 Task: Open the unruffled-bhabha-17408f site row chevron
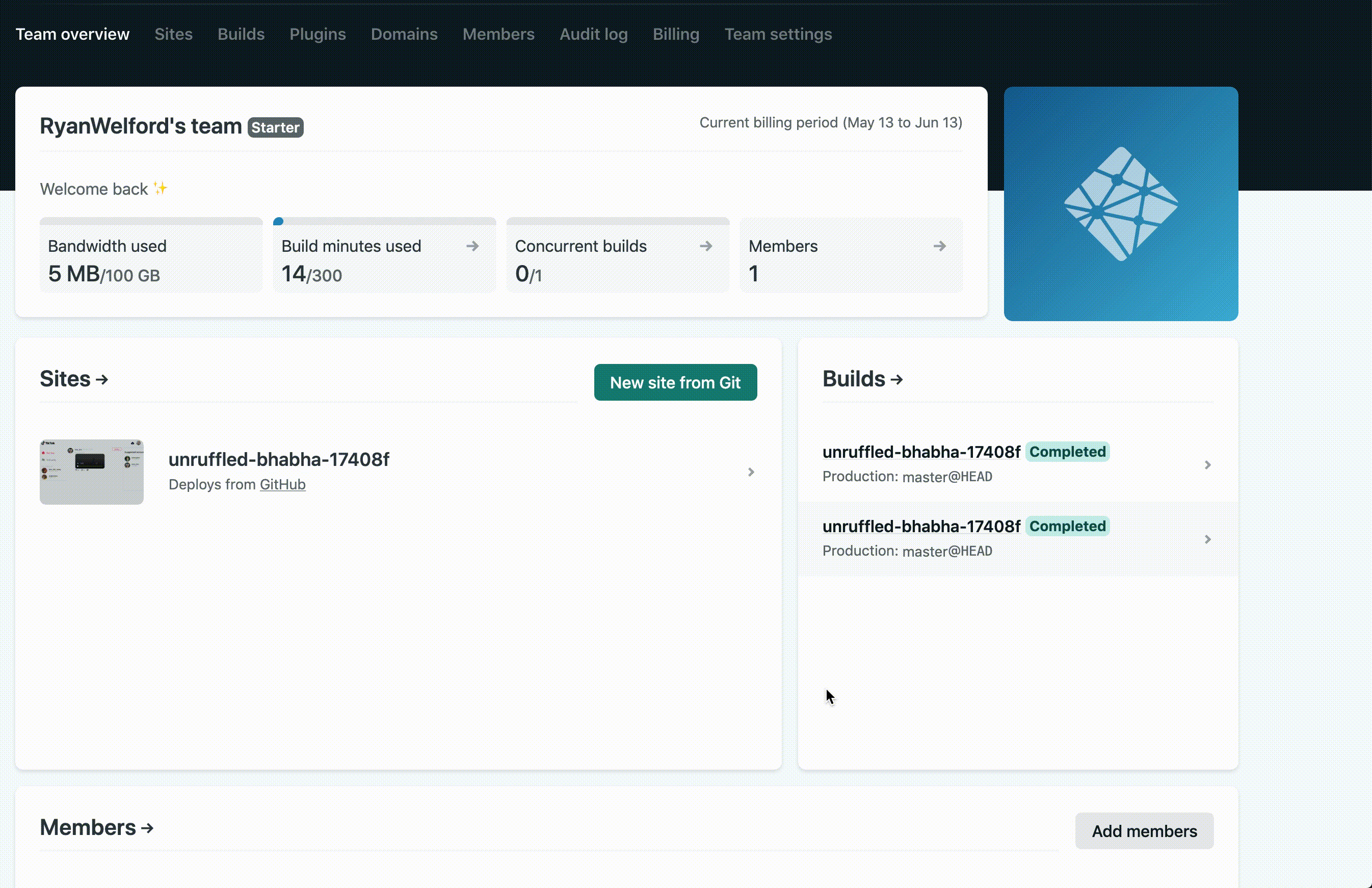coord(751,472)
